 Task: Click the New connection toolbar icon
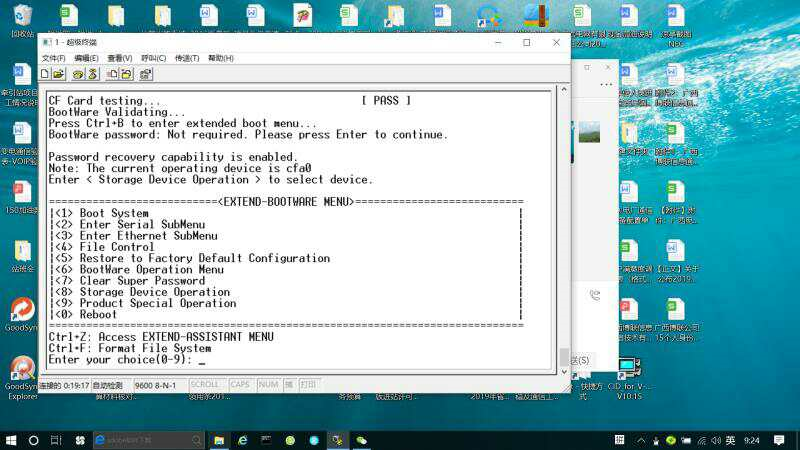pyautogui.click(x=45, y=74)
